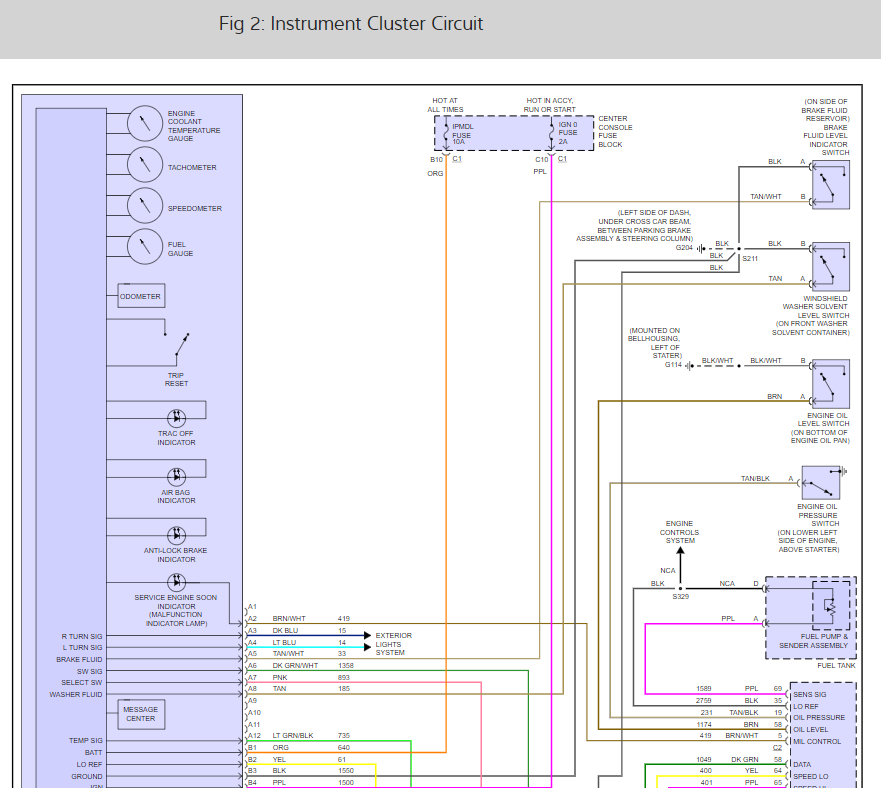
Task: Click the Odometer box
Action: click(x=141, y=296)
